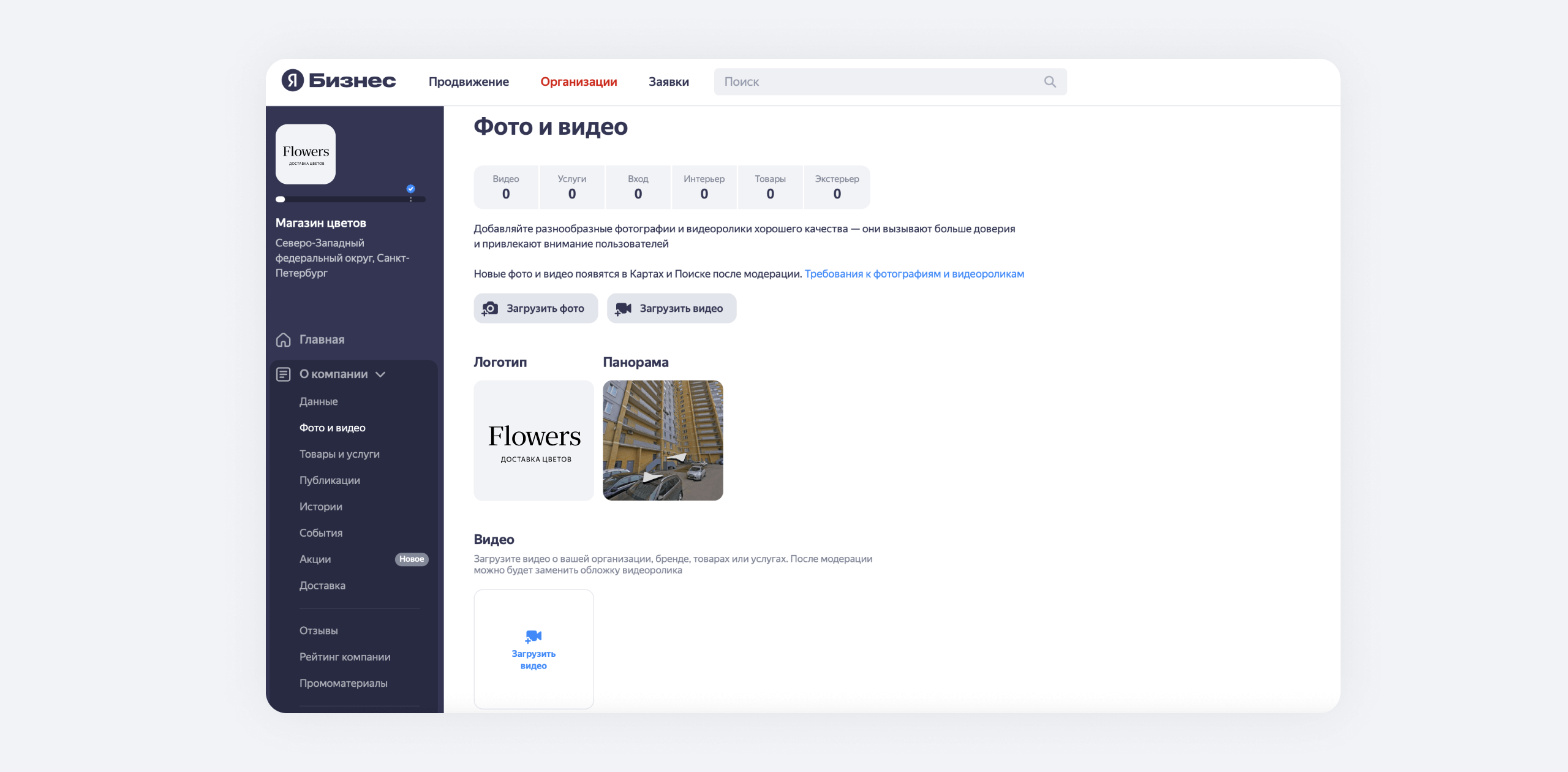Click the home icon next to Главная

point(283,339)
